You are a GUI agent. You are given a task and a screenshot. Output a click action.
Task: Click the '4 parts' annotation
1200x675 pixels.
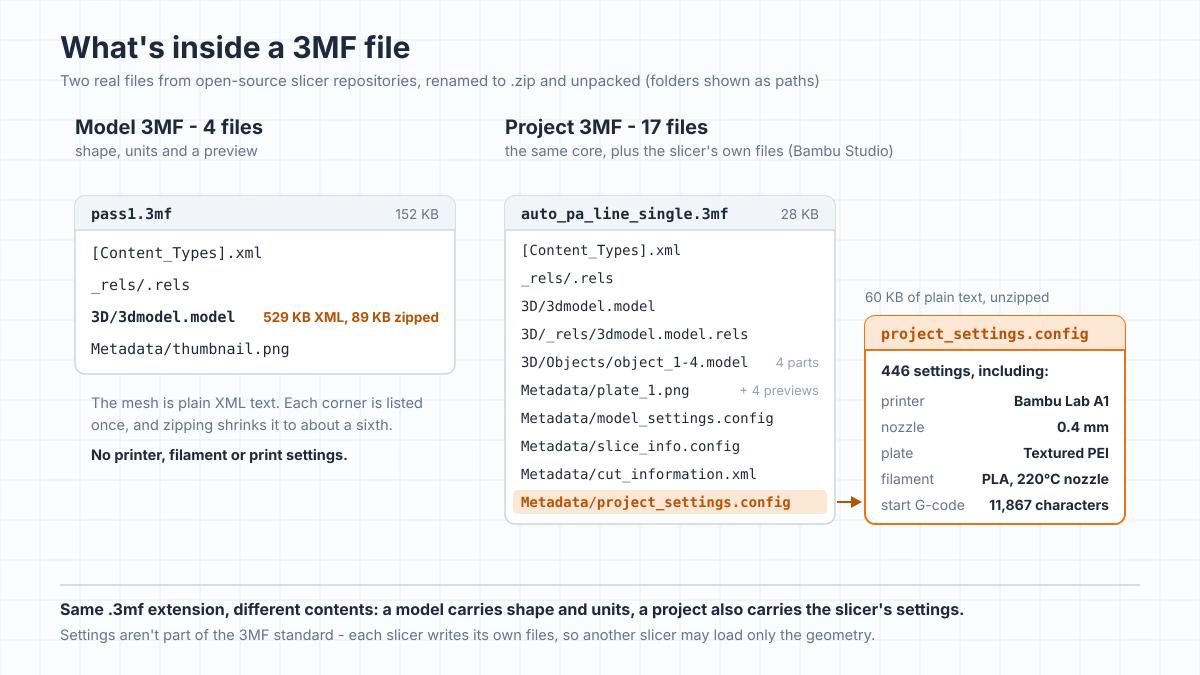click(x=797, y=363)
